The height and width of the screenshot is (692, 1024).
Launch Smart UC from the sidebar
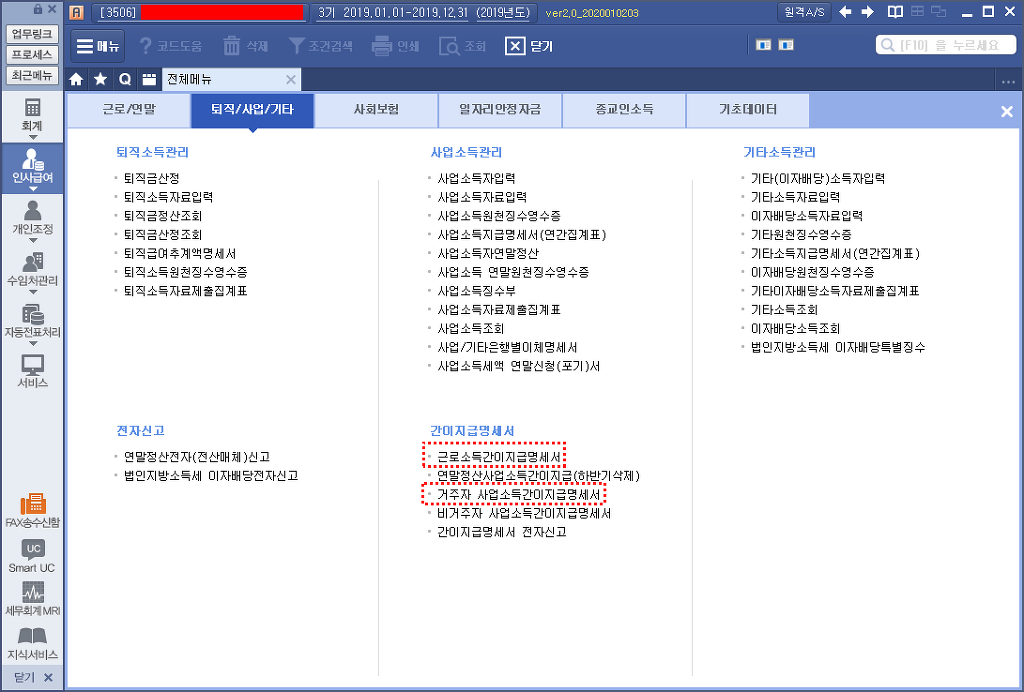[x=32, y=555]
